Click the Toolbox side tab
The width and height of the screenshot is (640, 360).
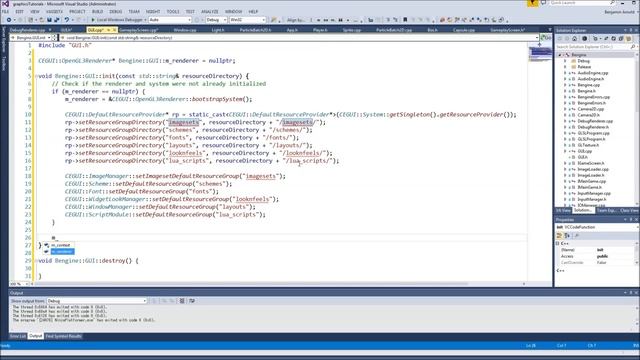pyautogui.click(x=4, y=64)
